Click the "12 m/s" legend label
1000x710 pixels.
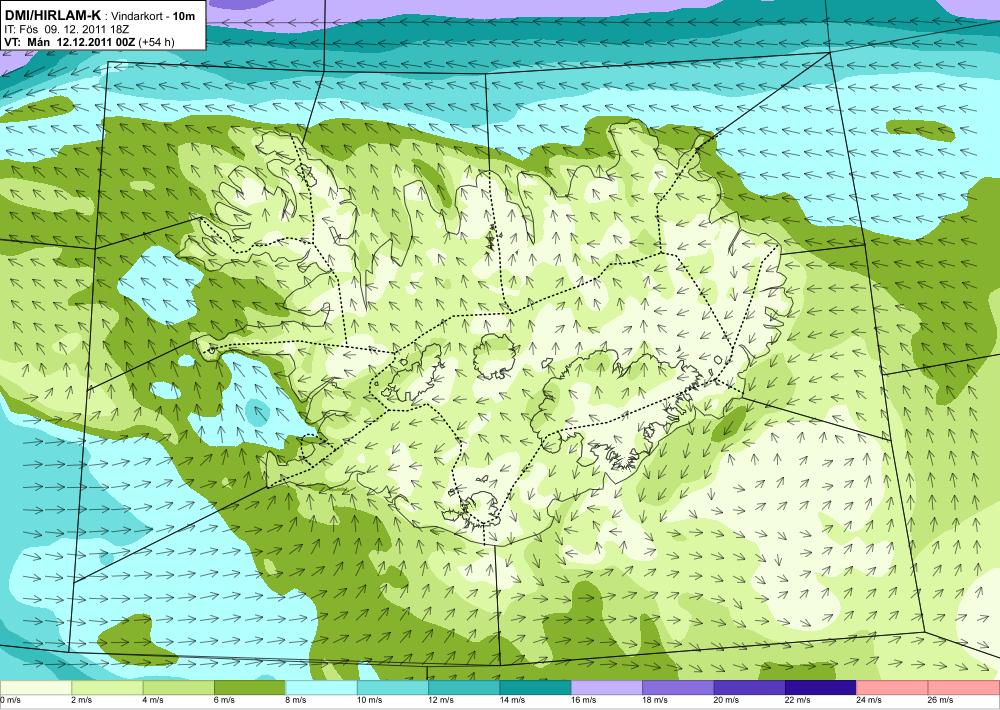coord(441,700)
